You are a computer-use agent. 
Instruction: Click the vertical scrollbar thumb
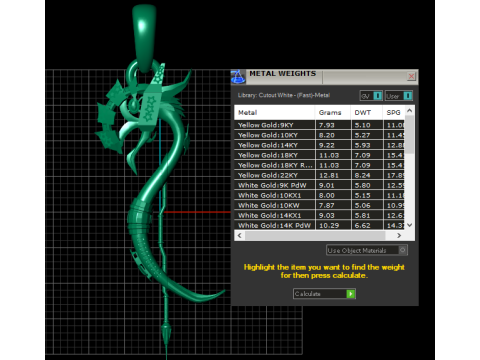[x=410, y=134]
